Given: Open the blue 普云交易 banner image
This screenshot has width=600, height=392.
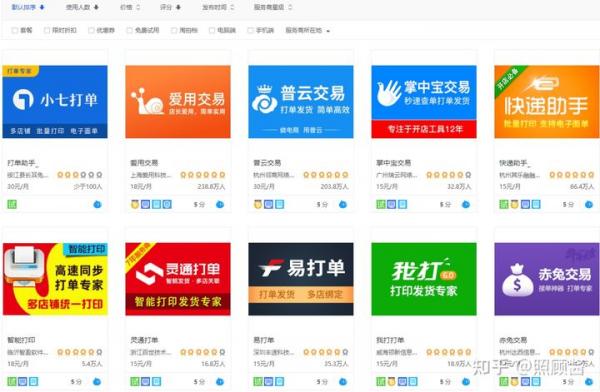Looking at the screenshot, I should tap(301, 101).
